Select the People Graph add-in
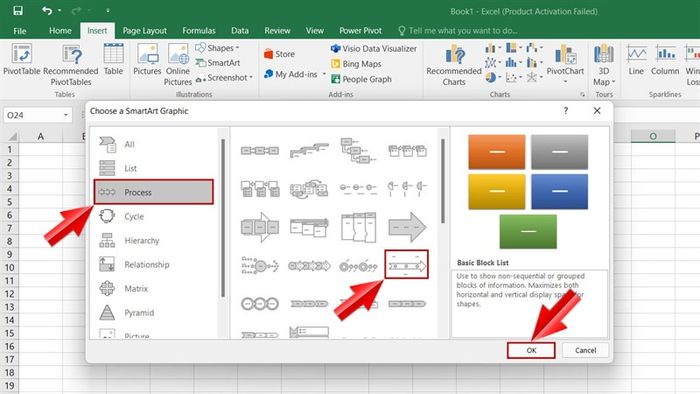The height and width of the screenshot is (394, 700). pos(361,79)
